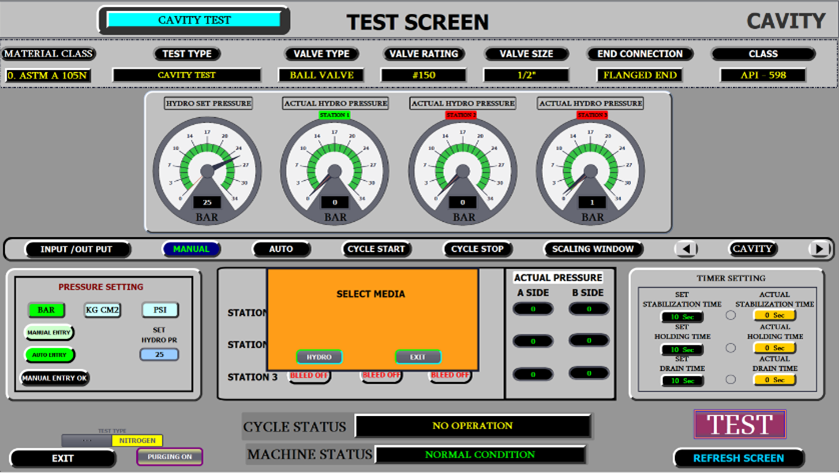Click the green STATION 1 indicator
Image resolution: width=839 pixels, height=473 pixels.
(334, 115)
